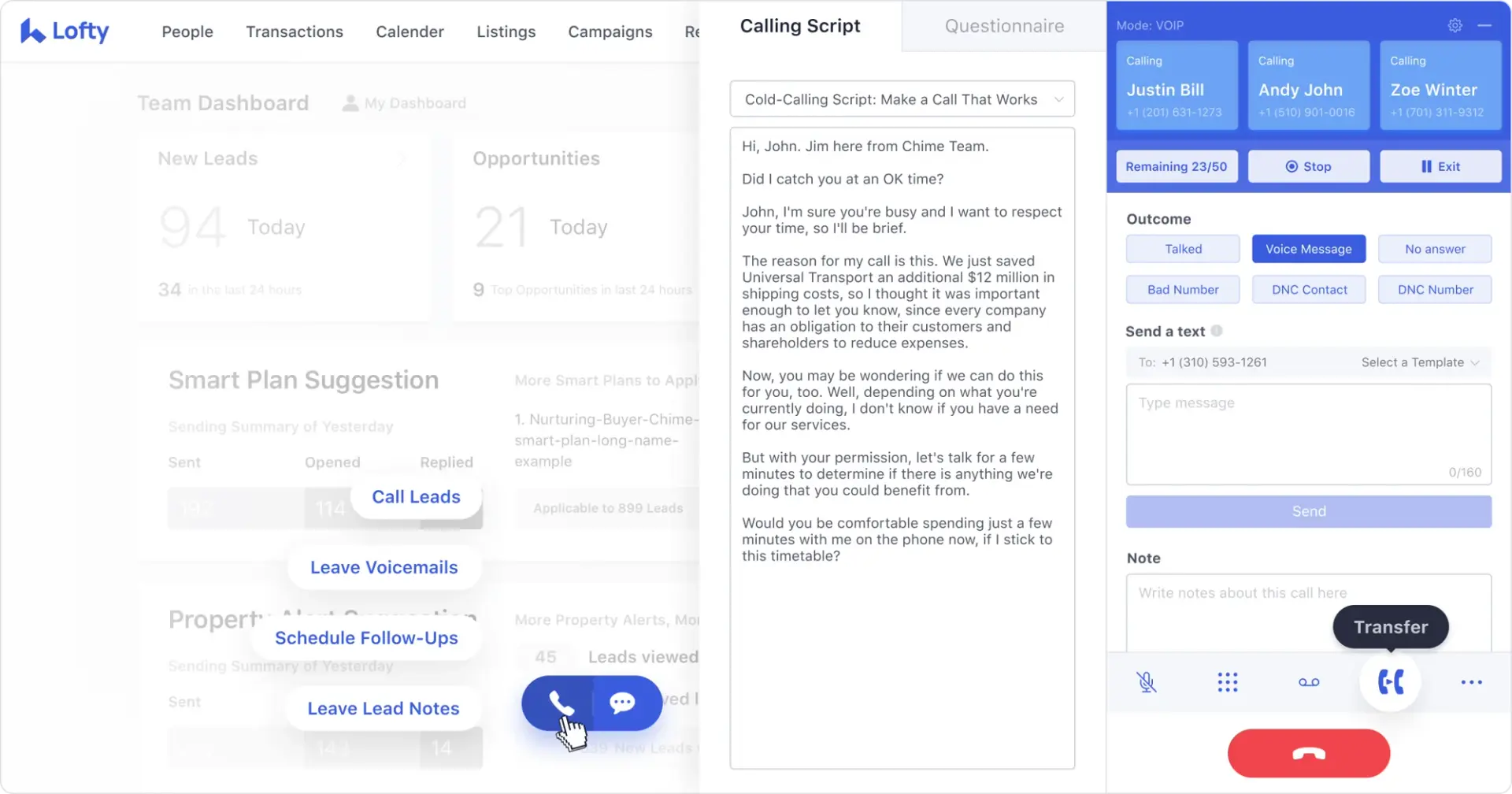Mark outcome as Bad Number
Viewport: 1512px width, 794px height.
tap(1183, 290)
